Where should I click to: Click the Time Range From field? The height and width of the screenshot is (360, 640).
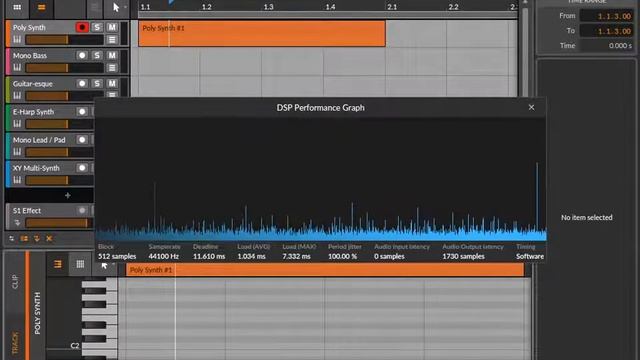pos(607,16)
